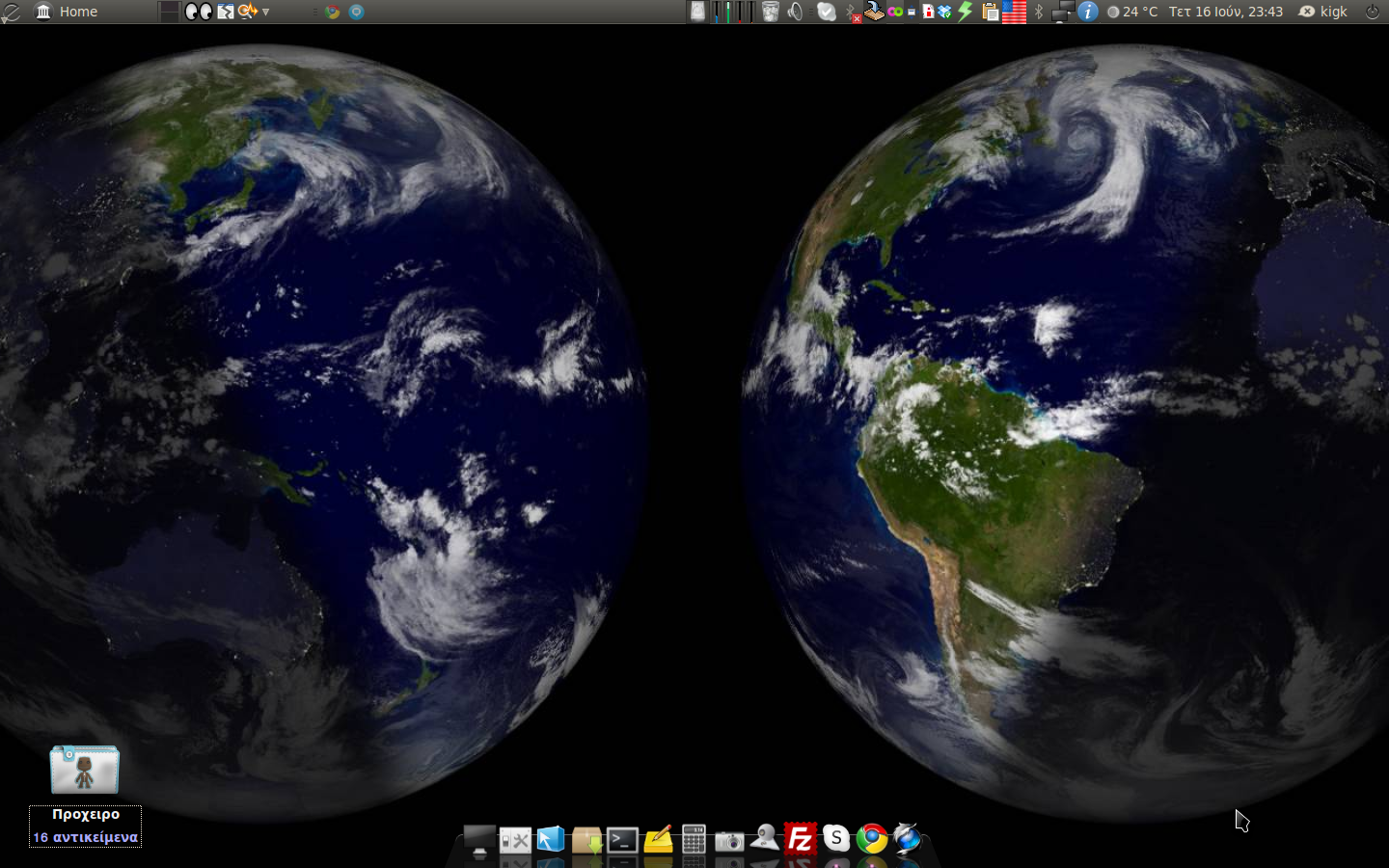Open the volume control speaker icon
The height and width of the screenshot is (868, 1389).
(795, 12)
